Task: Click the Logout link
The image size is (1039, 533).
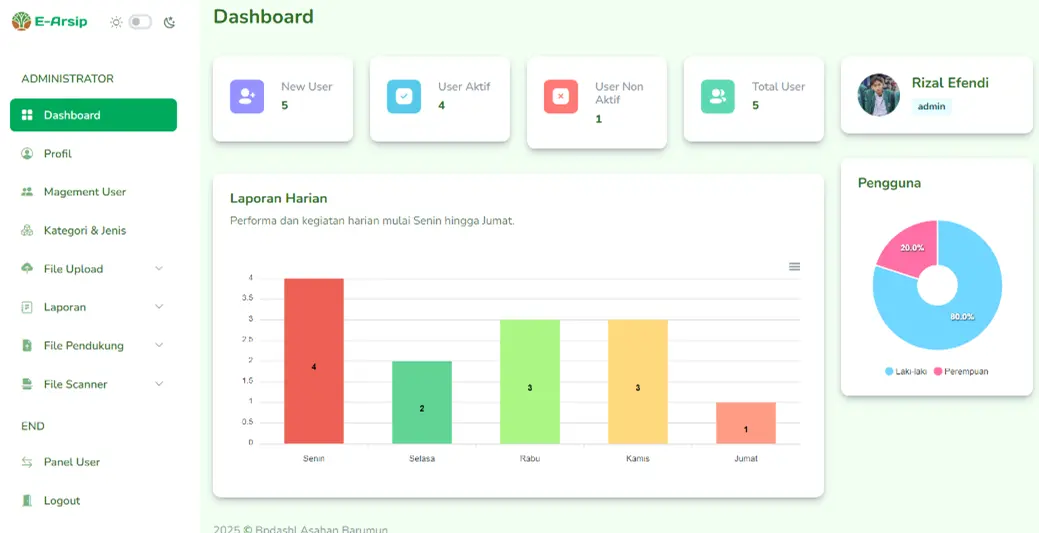Action: (x=93, y=501)
